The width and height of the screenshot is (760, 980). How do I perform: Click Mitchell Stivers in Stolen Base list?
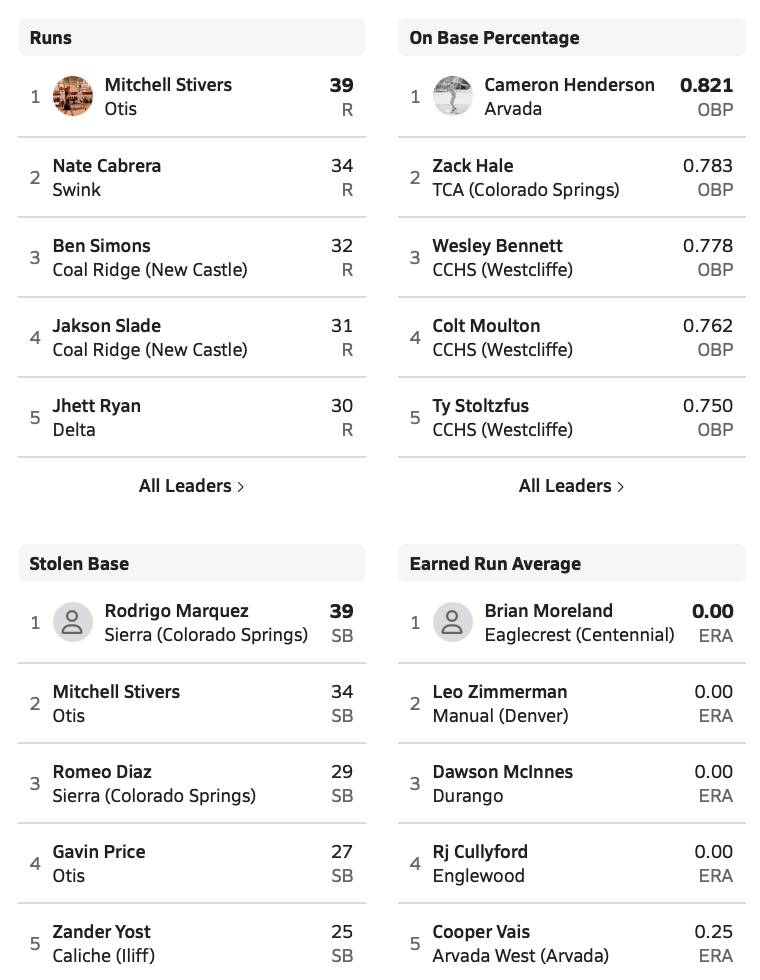click(x=117, y=692)
